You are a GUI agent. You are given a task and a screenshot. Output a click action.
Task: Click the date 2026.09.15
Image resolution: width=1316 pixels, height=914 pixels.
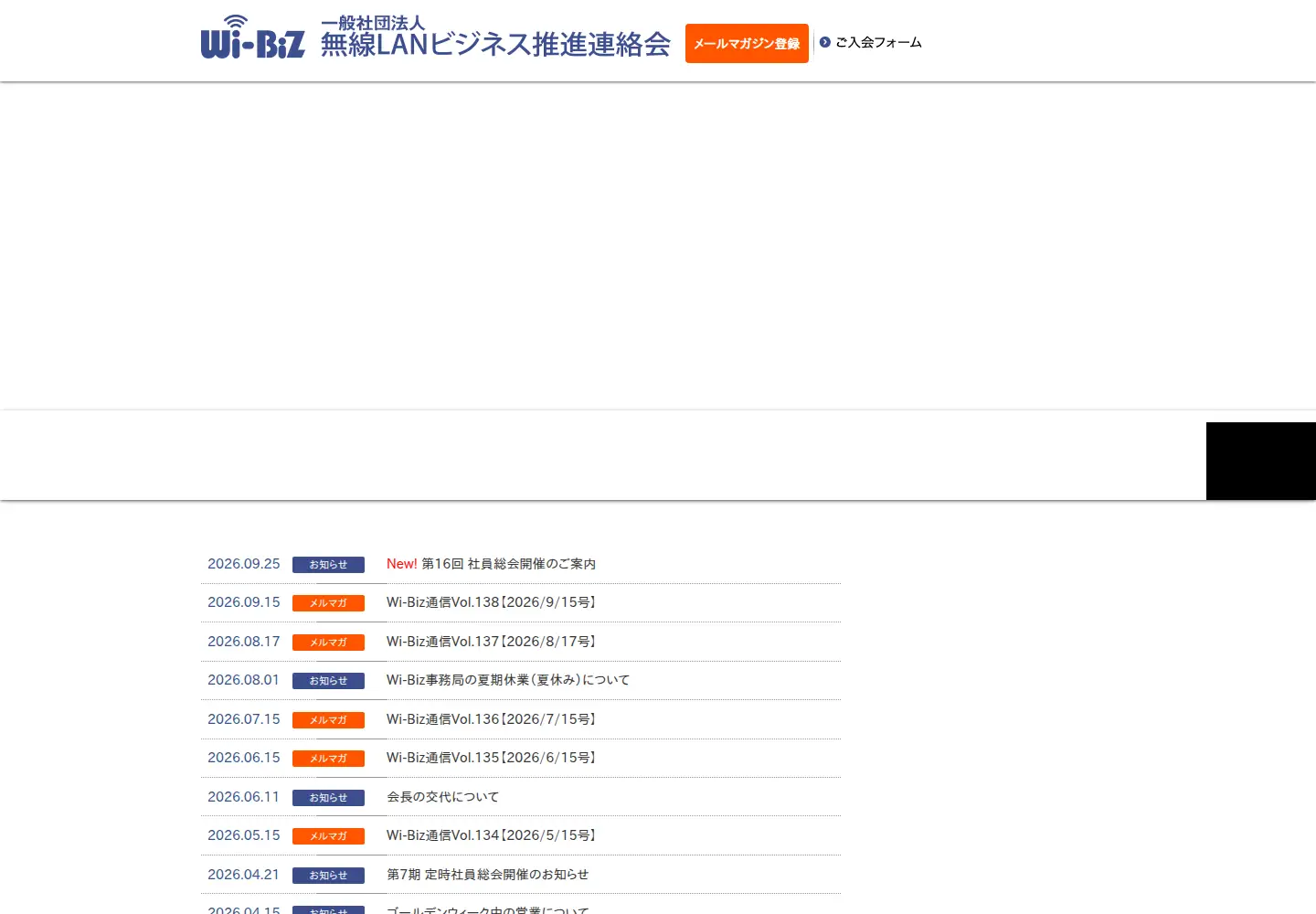pyautogui.click(x=244, y=602)
